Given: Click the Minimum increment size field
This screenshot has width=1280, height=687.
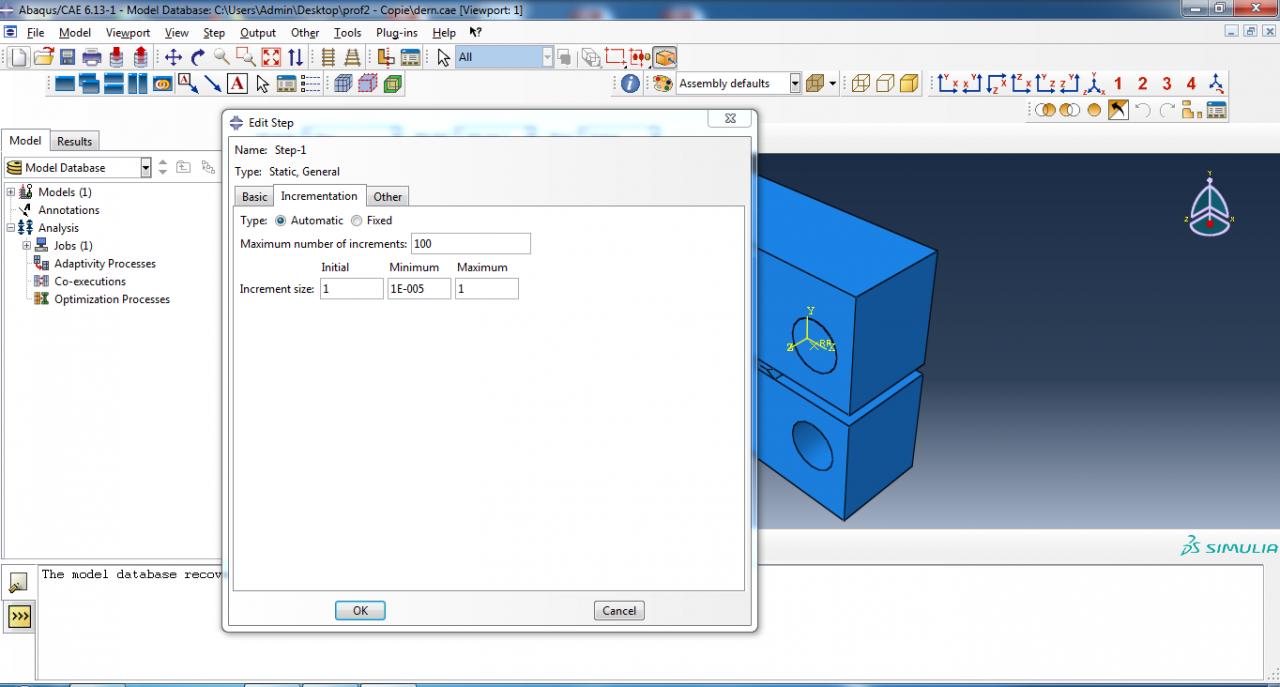Looking at the screenshot, I should click(x=419, y=289).
